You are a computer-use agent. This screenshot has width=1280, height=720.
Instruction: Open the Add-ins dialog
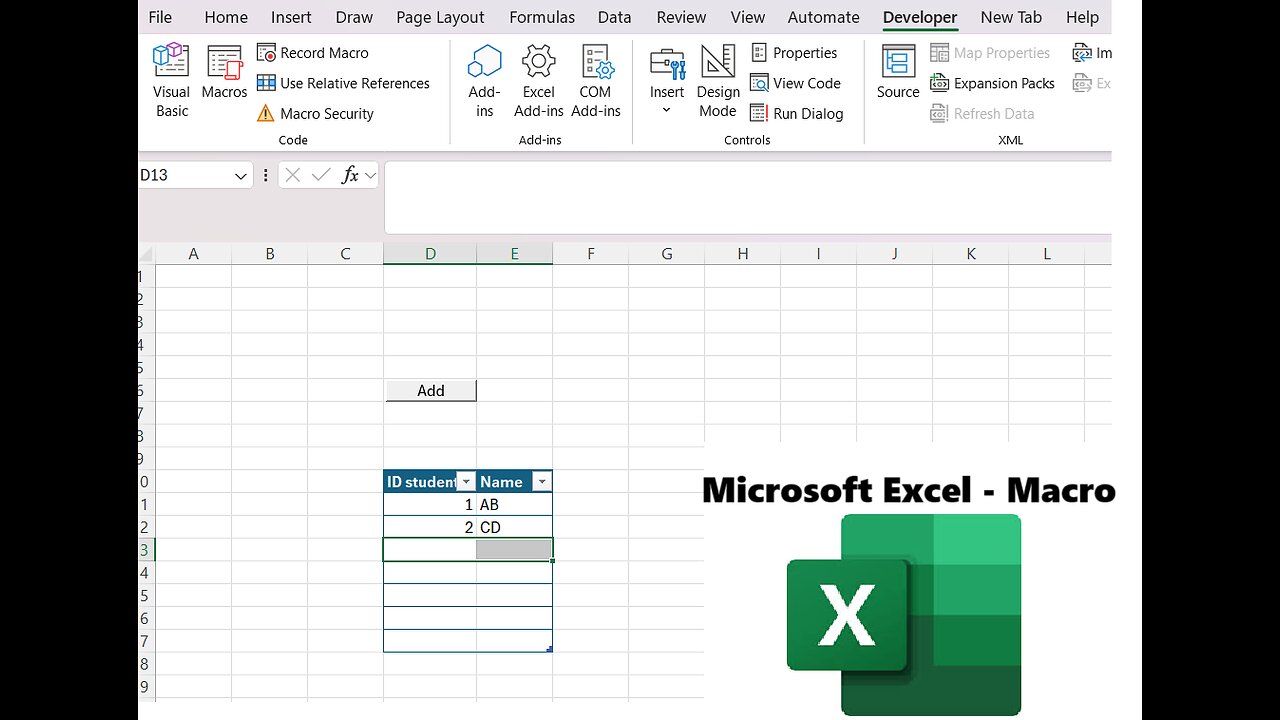pyautogui.click(x=485, y=81)
